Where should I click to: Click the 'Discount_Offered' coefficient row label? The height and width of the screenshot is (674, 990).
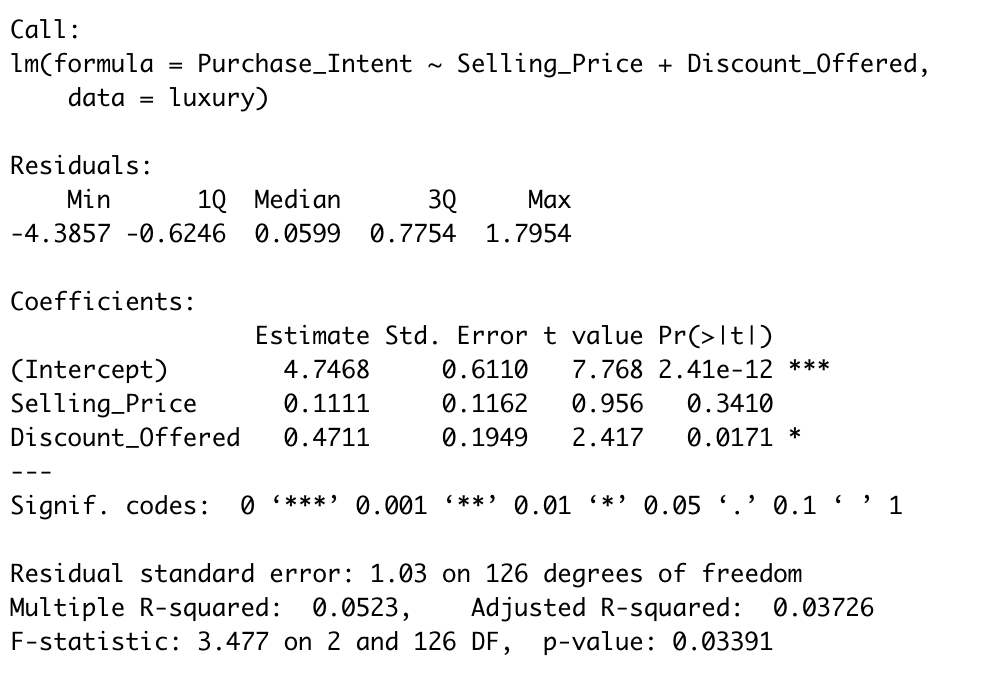coord(125,438)
